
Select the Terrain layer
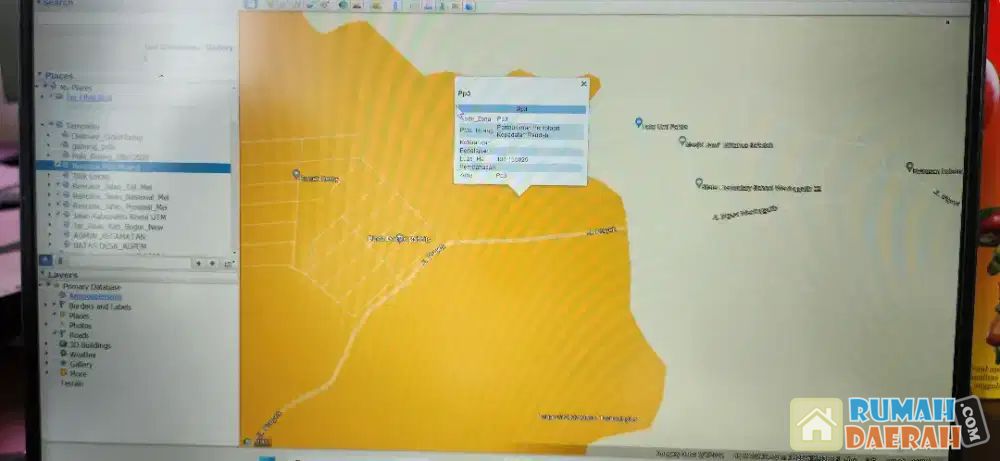[x=72, y=383]
